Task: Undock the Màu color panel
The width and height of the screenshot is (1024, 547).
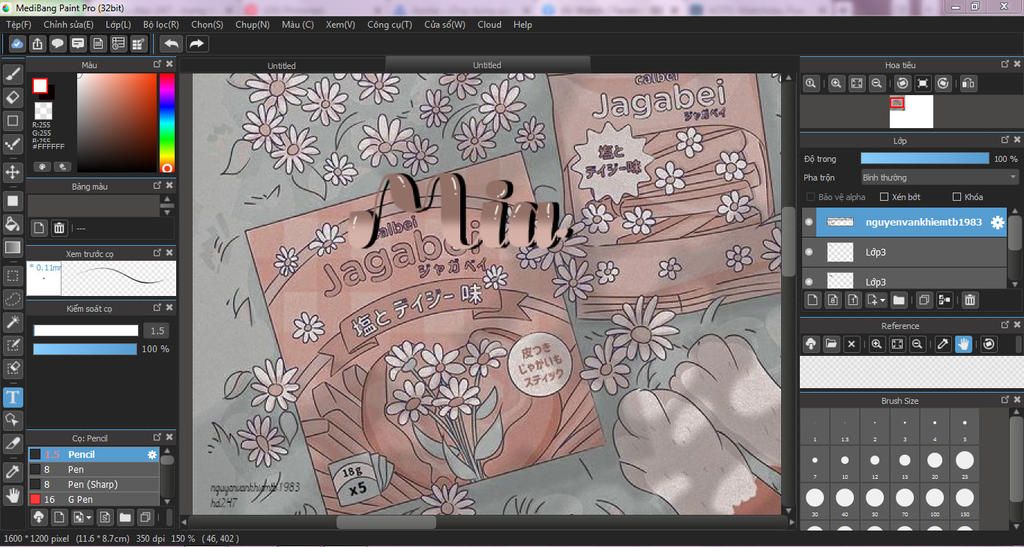Action: (x=157, y=64)
